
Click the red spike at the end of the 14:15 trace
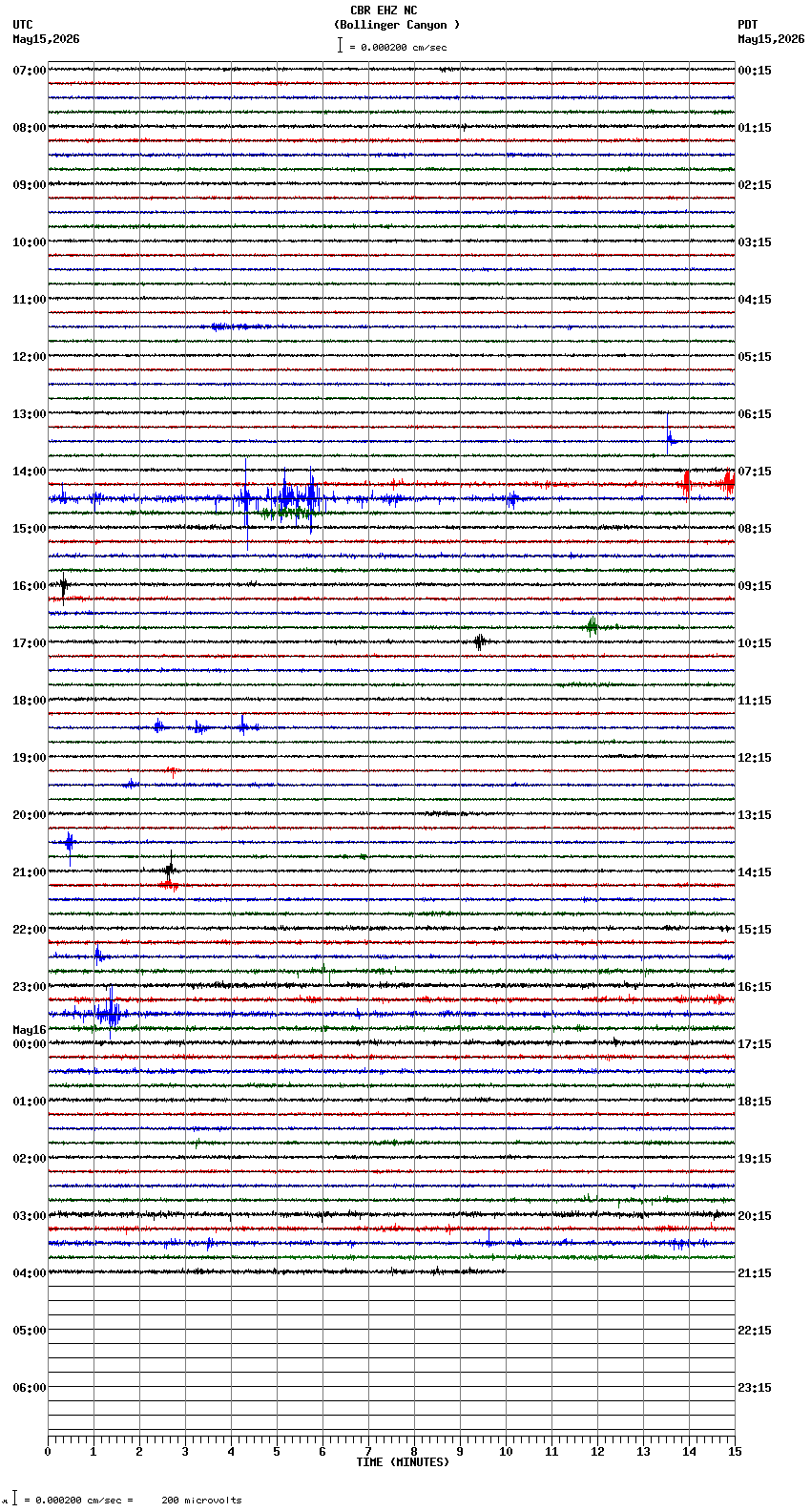[x=729, y=483]
